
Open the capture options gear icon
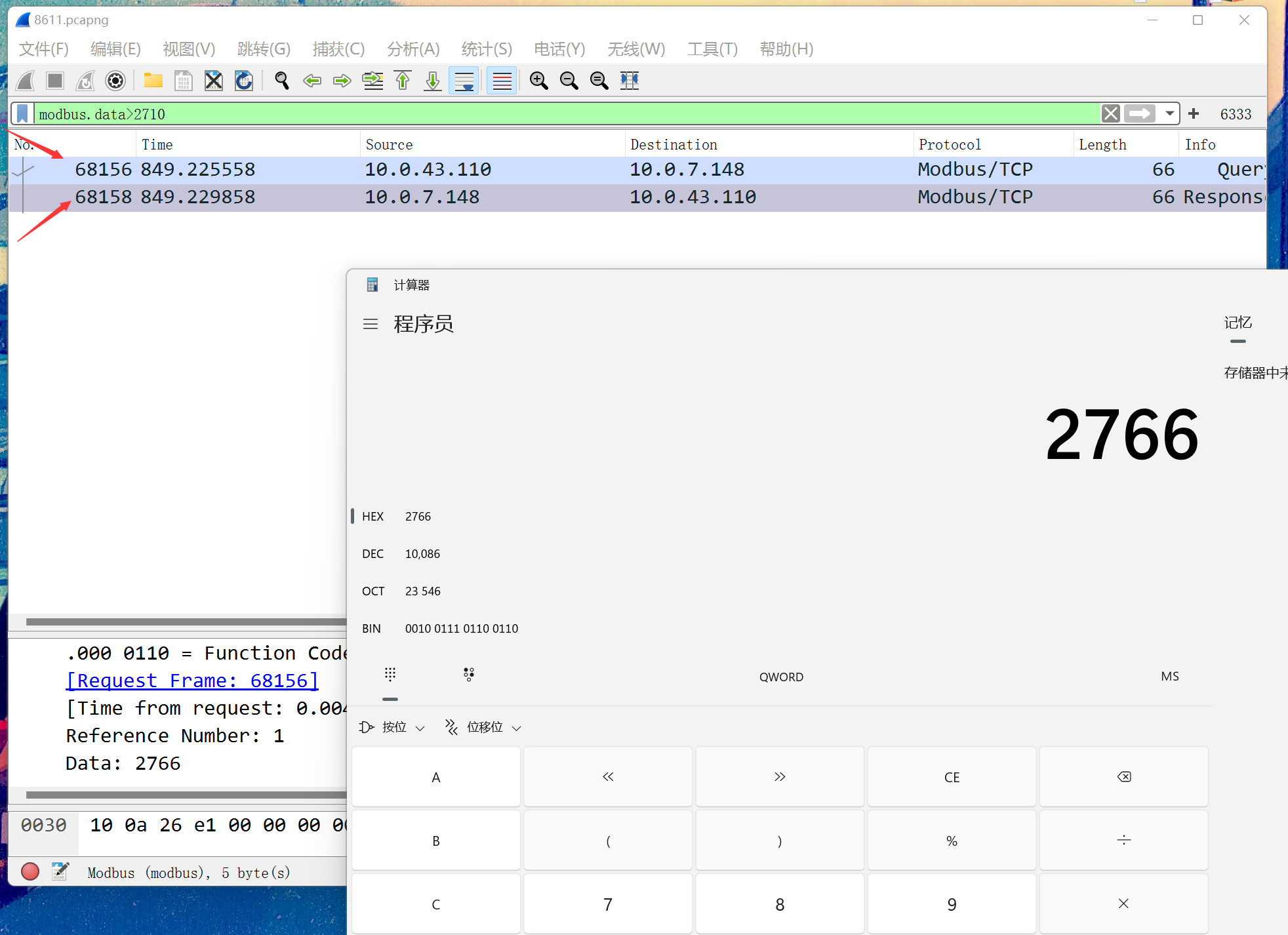pyautogui.click(x=115, y=81)
